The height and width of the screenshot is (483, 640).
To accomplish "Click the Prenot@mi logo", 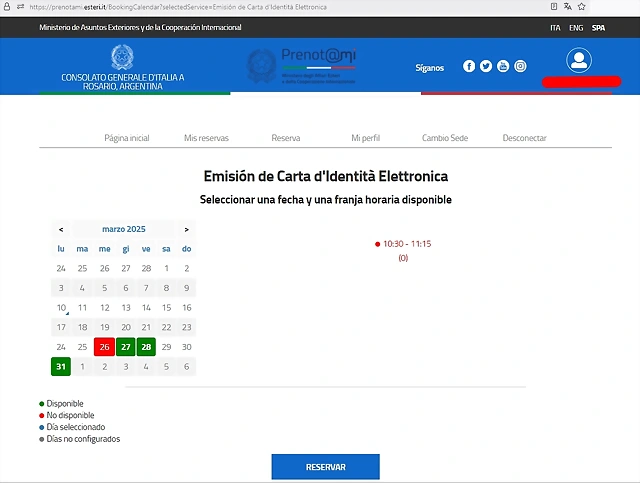I will click(302, 66).
